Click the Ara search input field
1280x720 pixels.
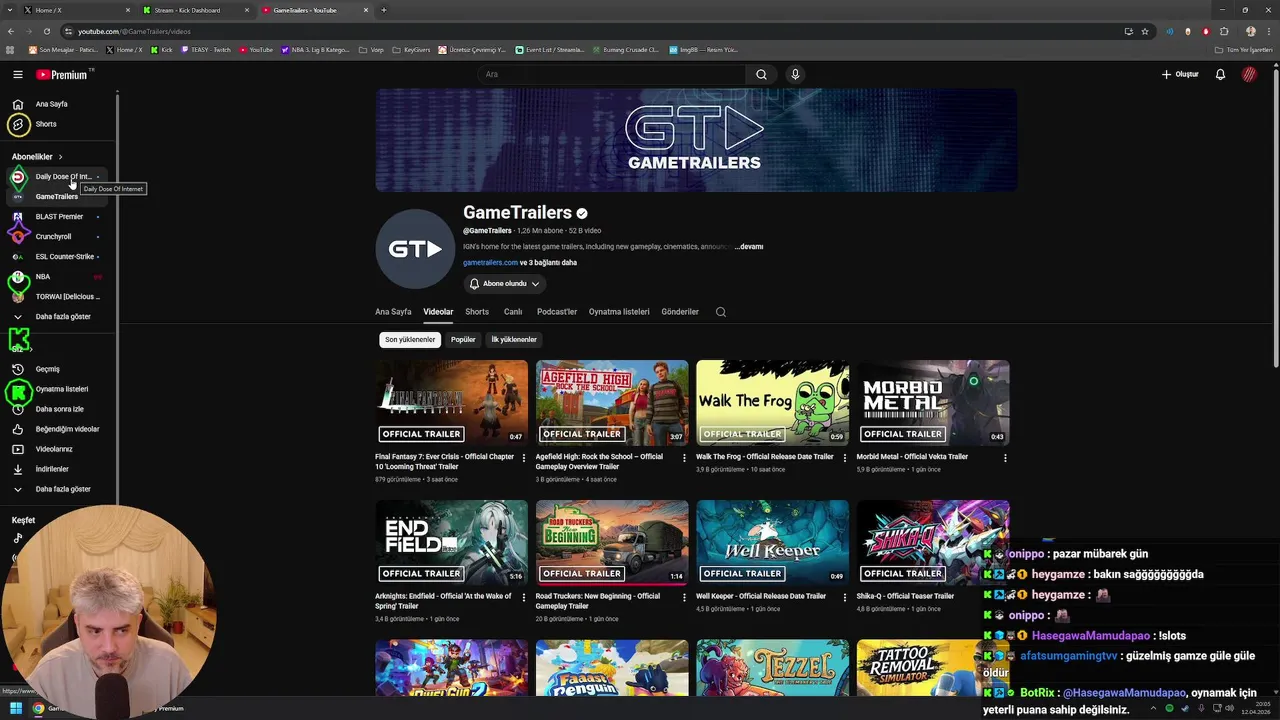pyautogui.click(x=611, y=74)
